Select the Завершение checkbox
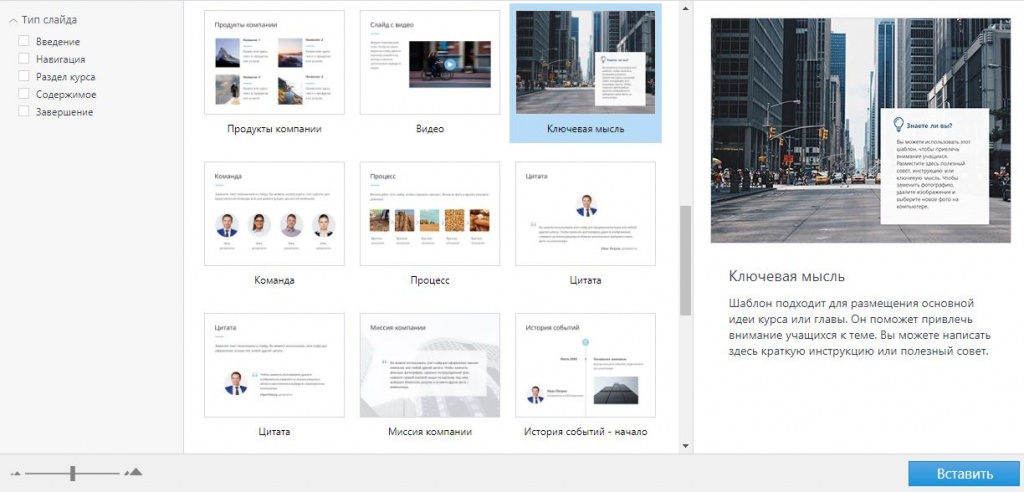 (23, 111)
